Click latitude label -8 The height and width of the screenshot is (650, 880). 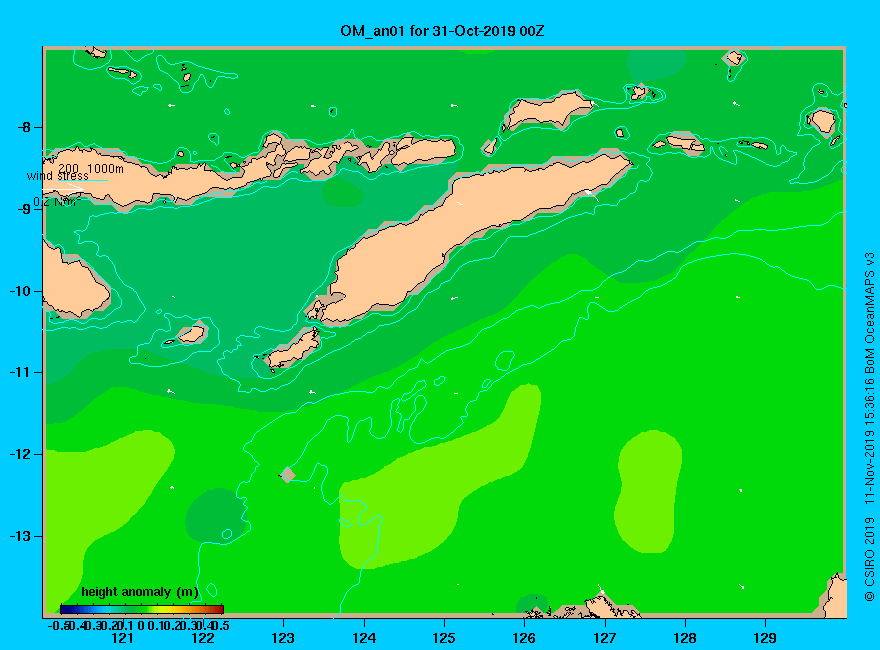(x=22, y=127)
